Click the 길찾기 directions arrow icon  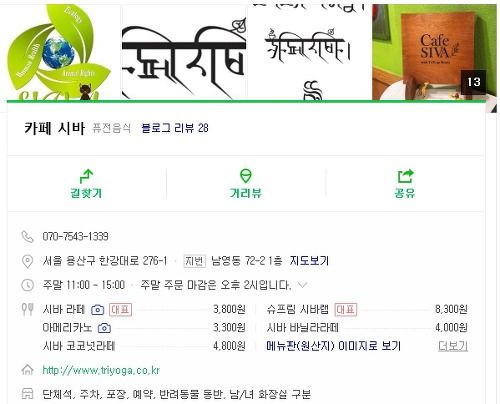(x=86, y=177)
